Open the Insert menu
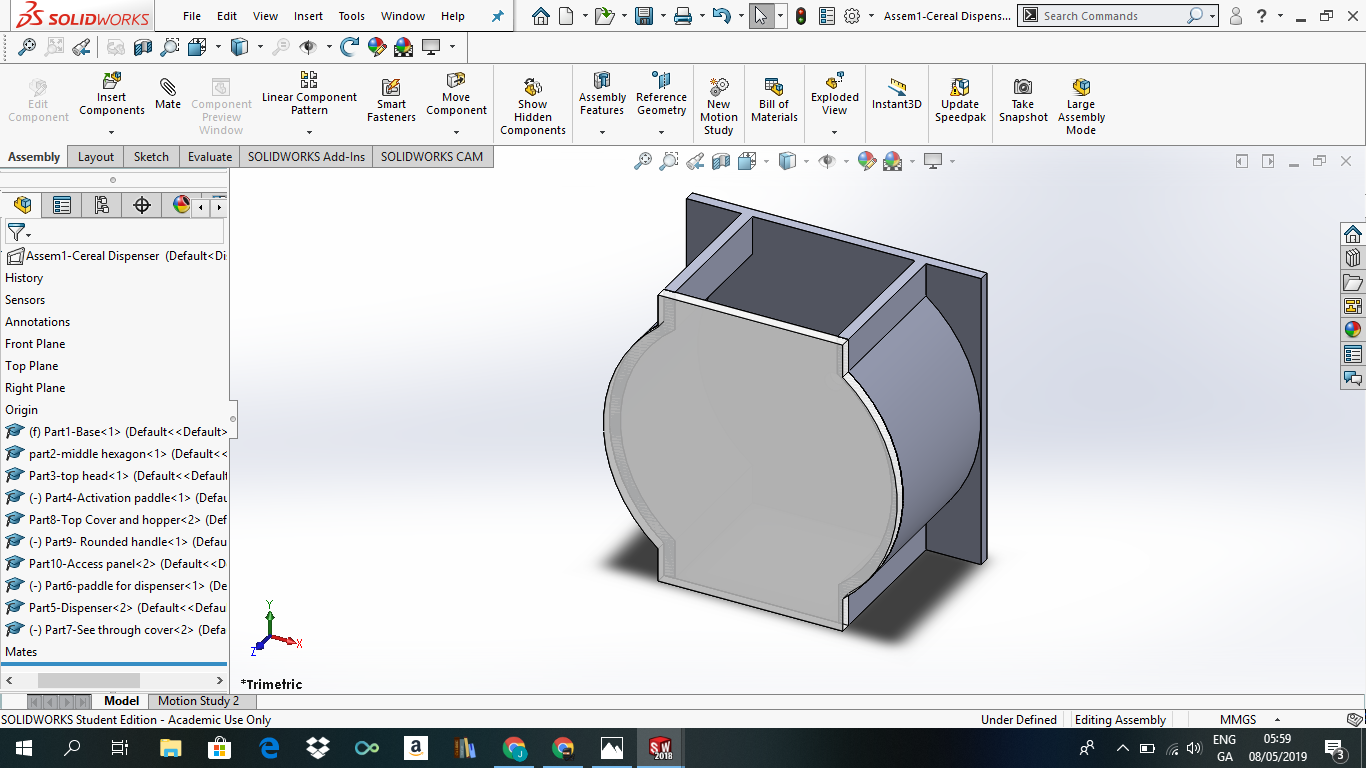This screenshot has height=768, width=1366. click(x=308, y=16)
